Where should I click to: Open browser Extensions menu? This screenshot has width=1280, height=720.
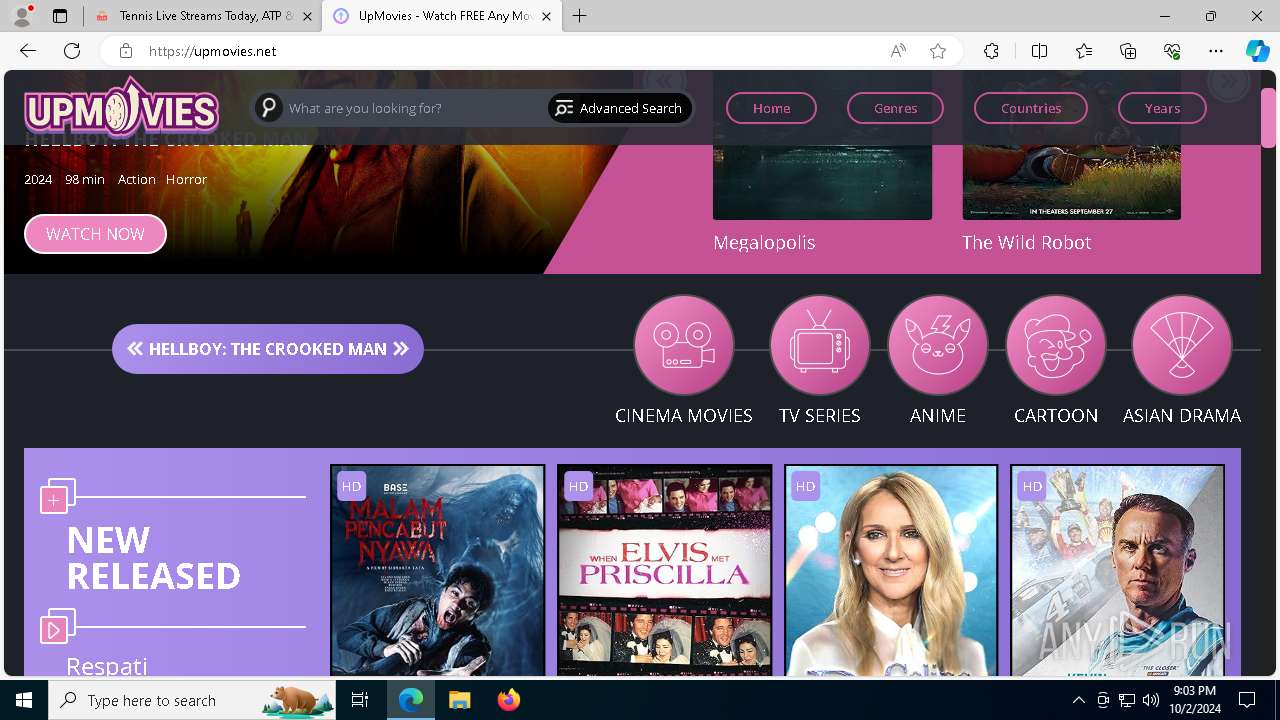coord(991,51)
